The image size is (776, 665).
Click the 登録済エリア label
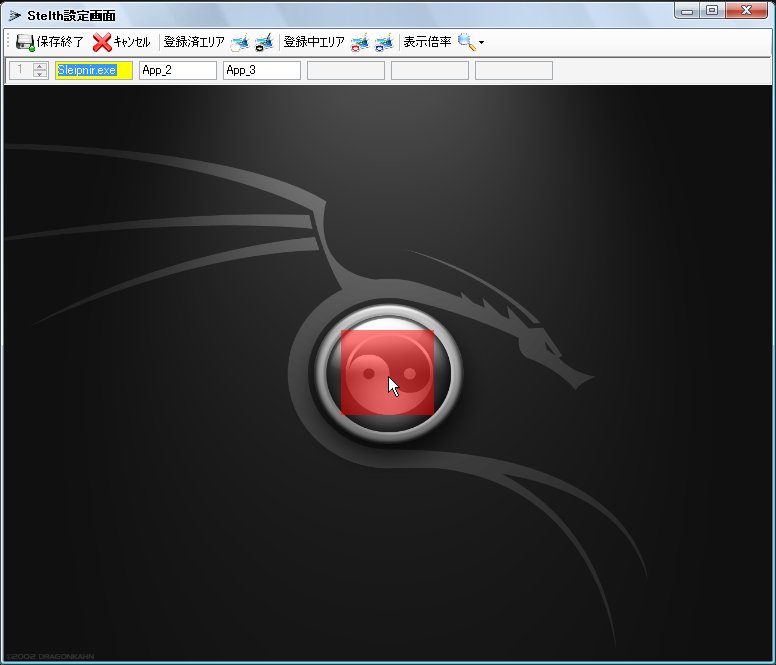194,42
